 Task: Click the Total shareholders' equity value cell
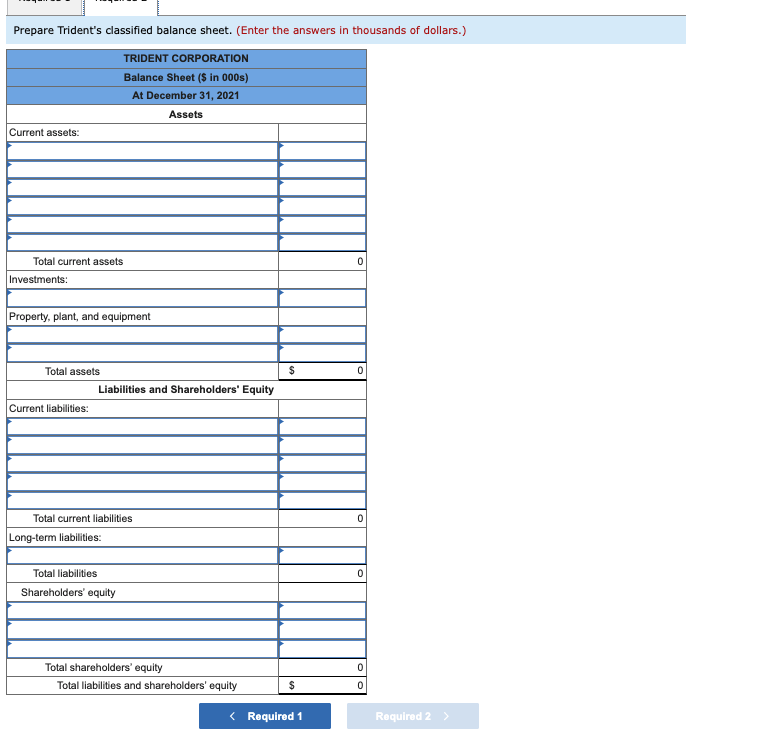click(x=322, y=668)
